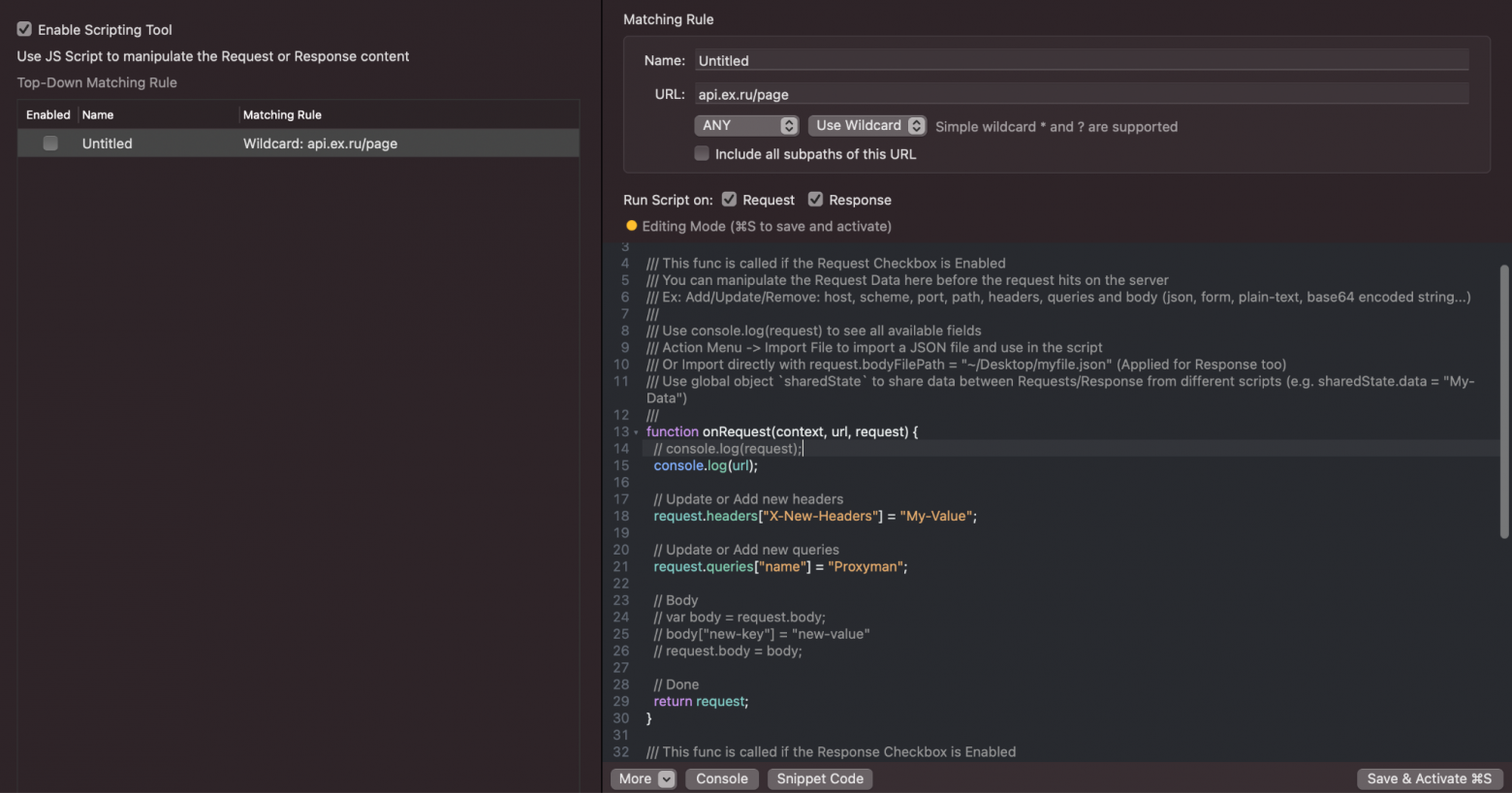Click the yellow Editing Mode status dot
The image size is (1512, 793).
pos(632,226)
